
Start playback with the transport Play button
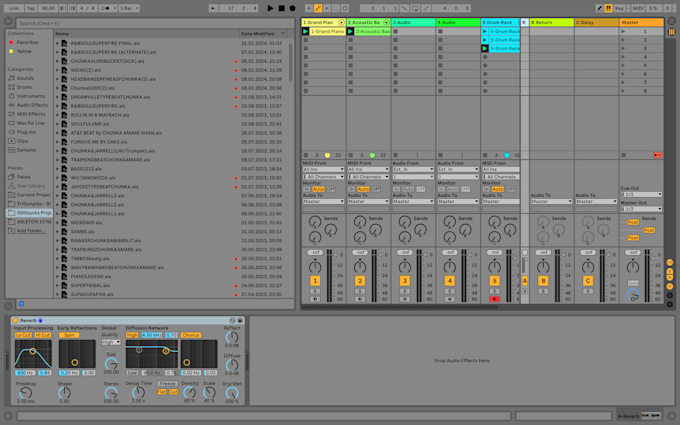click(x=270, y=8)
